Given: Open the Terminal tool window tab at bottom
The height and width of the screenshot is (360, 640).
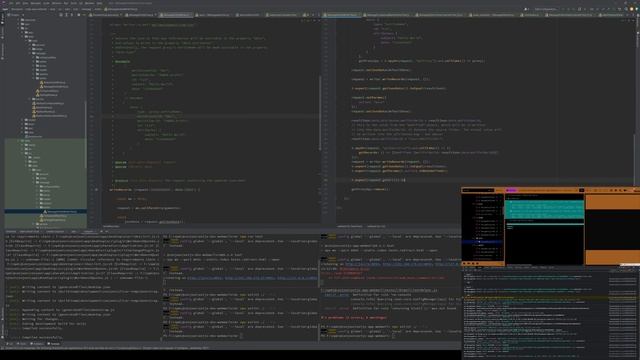Looking at the screenshot, I should tap(53, 344).
